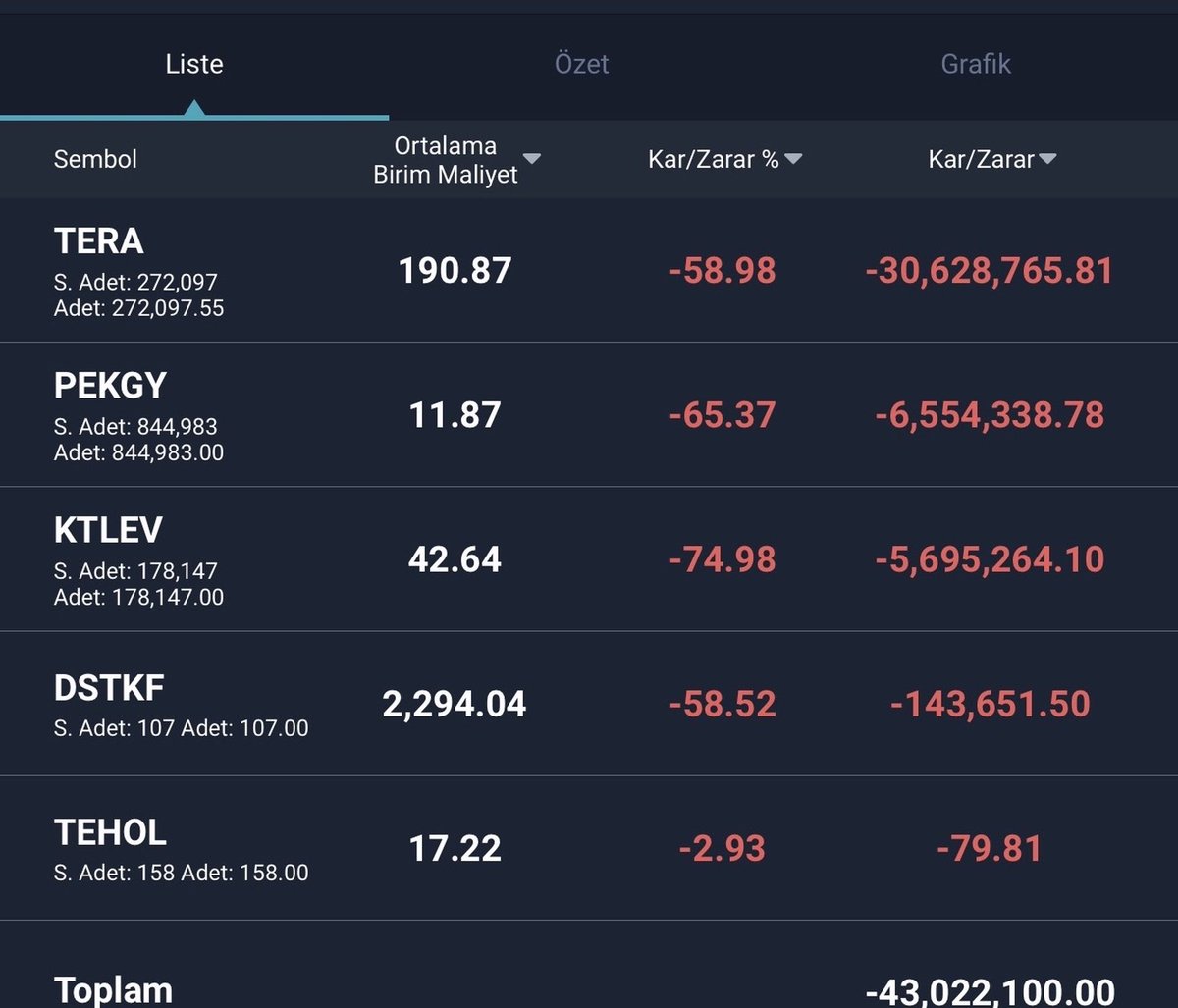Screen dimensions: 1178x1008
Task: Select the DSTKF symbol
Action: tap(108, 688)
